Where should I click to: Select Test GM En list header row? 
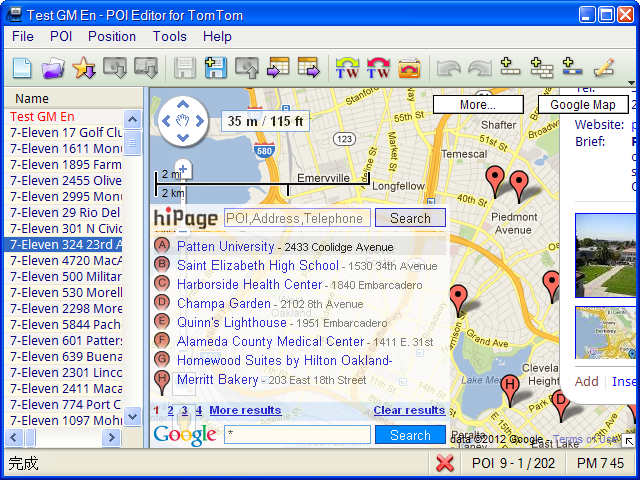point(63,117)
